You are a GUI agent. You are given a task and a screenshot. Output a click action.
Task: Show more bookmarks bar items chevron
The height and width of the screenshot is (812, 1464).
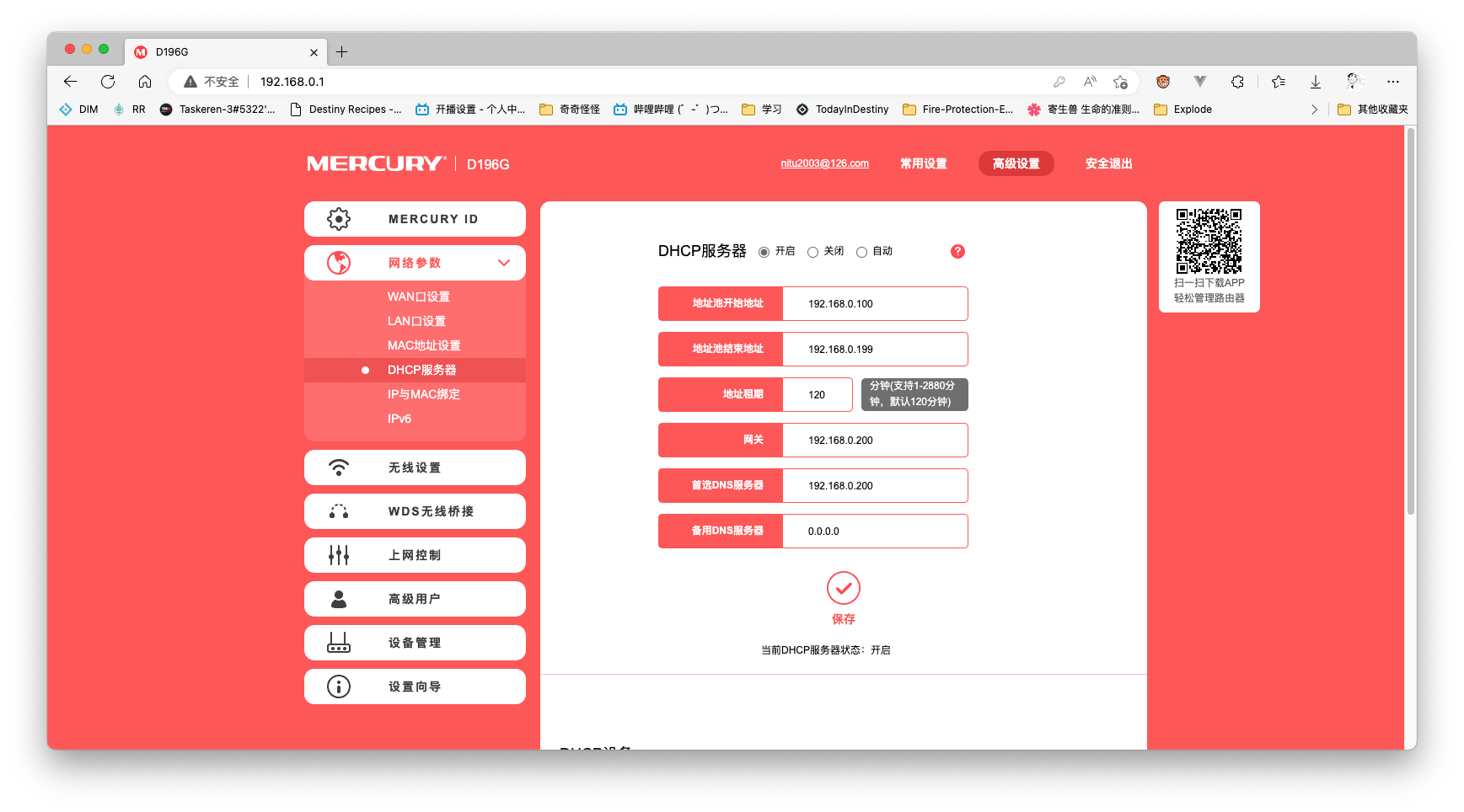(x=1314, y=110)
